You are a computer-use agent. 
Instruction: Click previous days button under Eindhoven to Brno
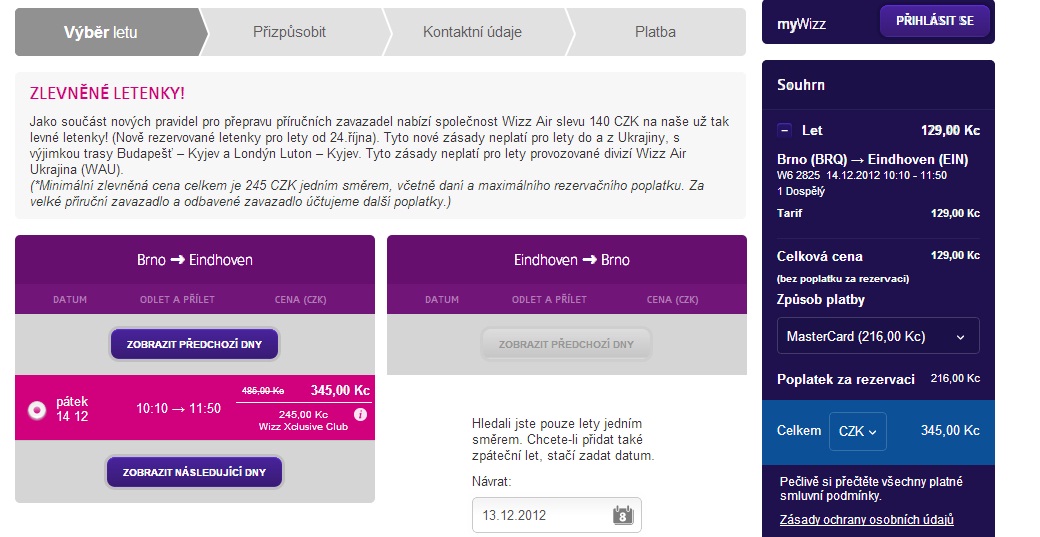(566, 344)
